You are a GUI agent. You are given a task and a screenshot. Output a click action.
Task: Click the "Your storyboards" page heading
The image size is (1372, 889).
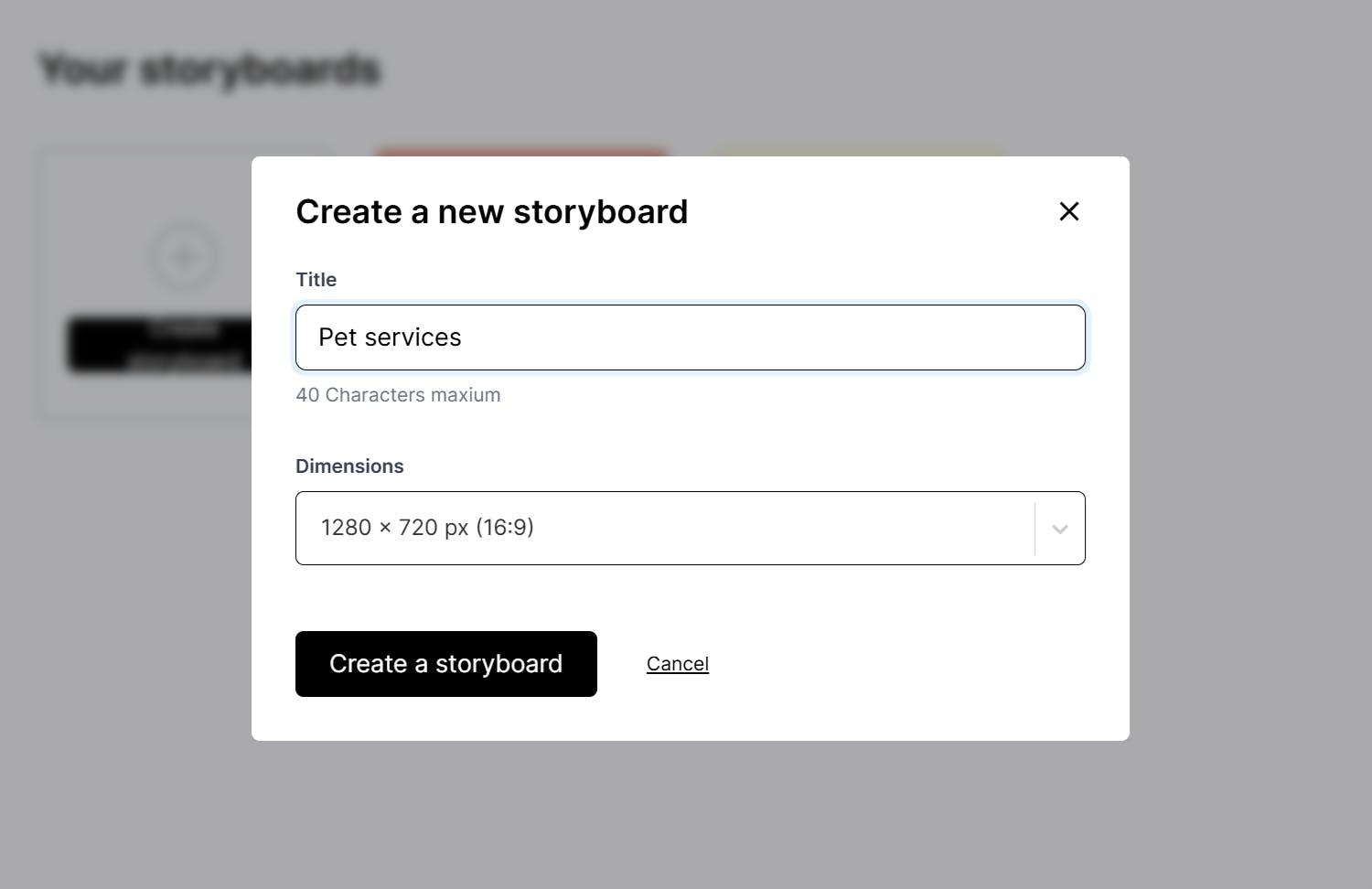[209, 70]
